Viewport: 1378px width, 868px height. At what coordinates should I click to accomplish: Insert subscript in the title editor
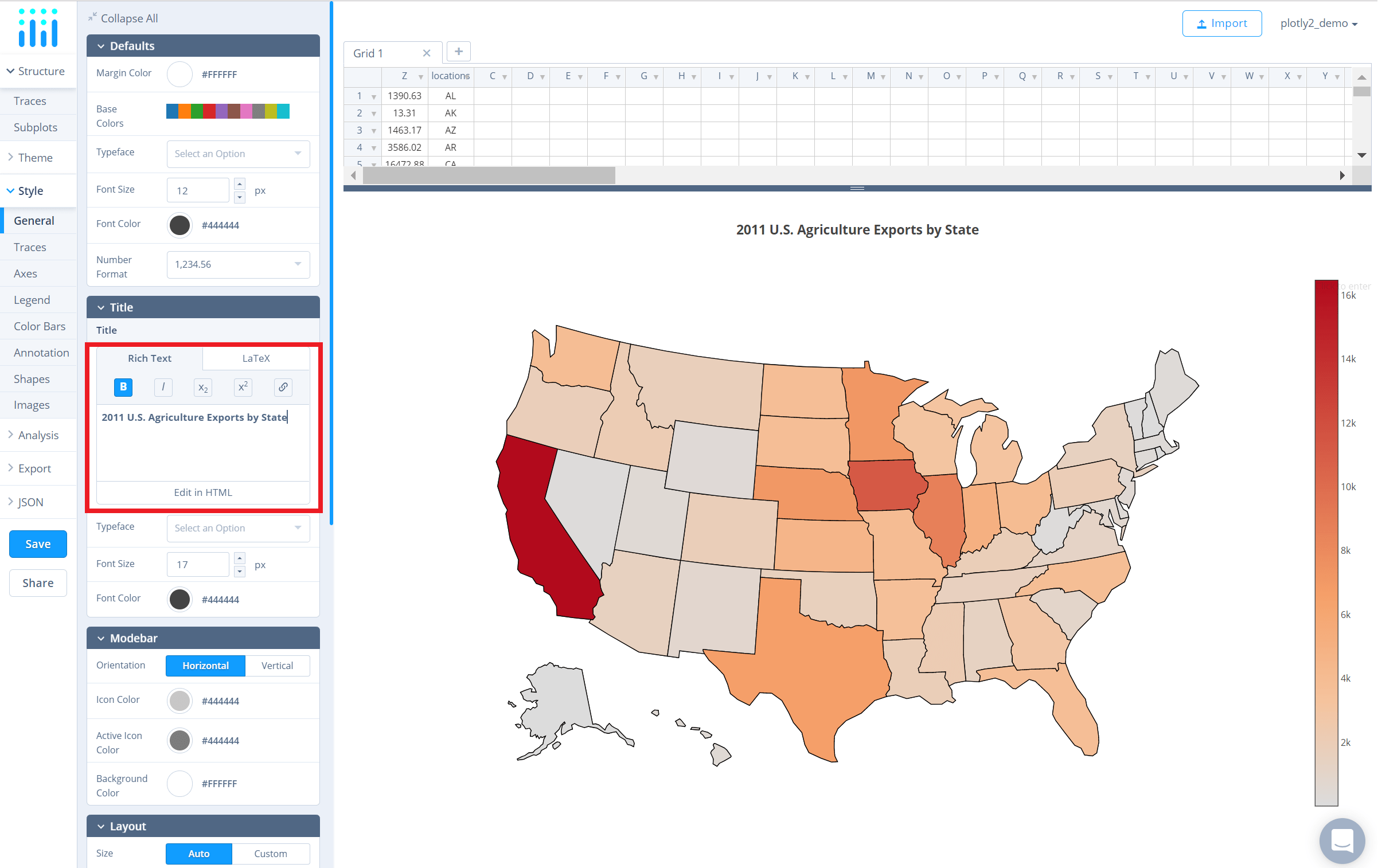tap(202, 387)
